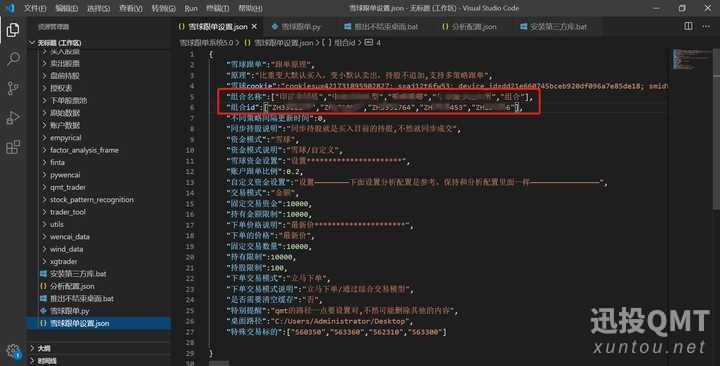
Task: Open the Extensions view
Action: tap(13, 147)
